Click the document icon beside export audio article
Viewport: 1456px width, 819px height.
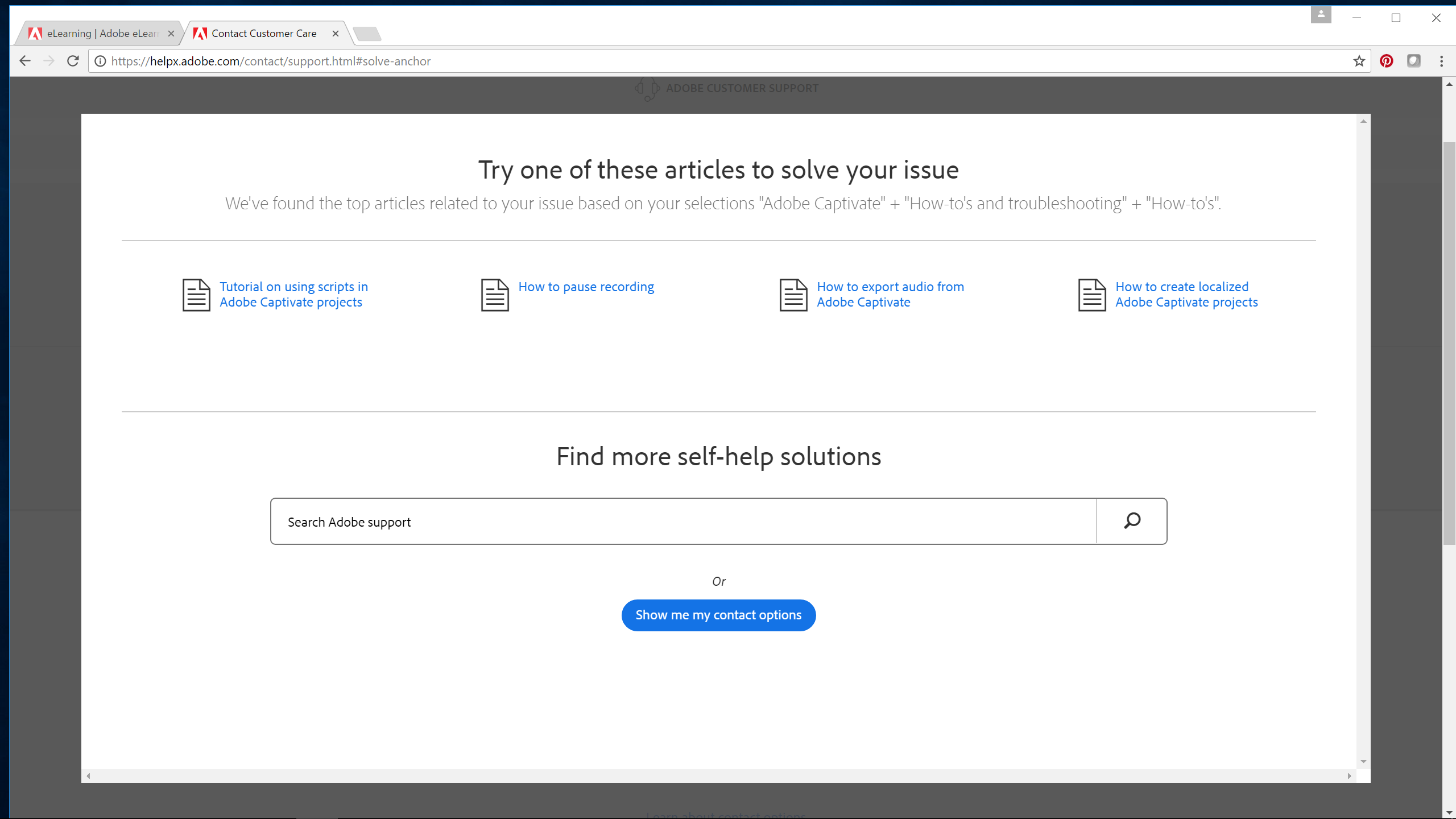pyautogui.click(x=793, y=295)
